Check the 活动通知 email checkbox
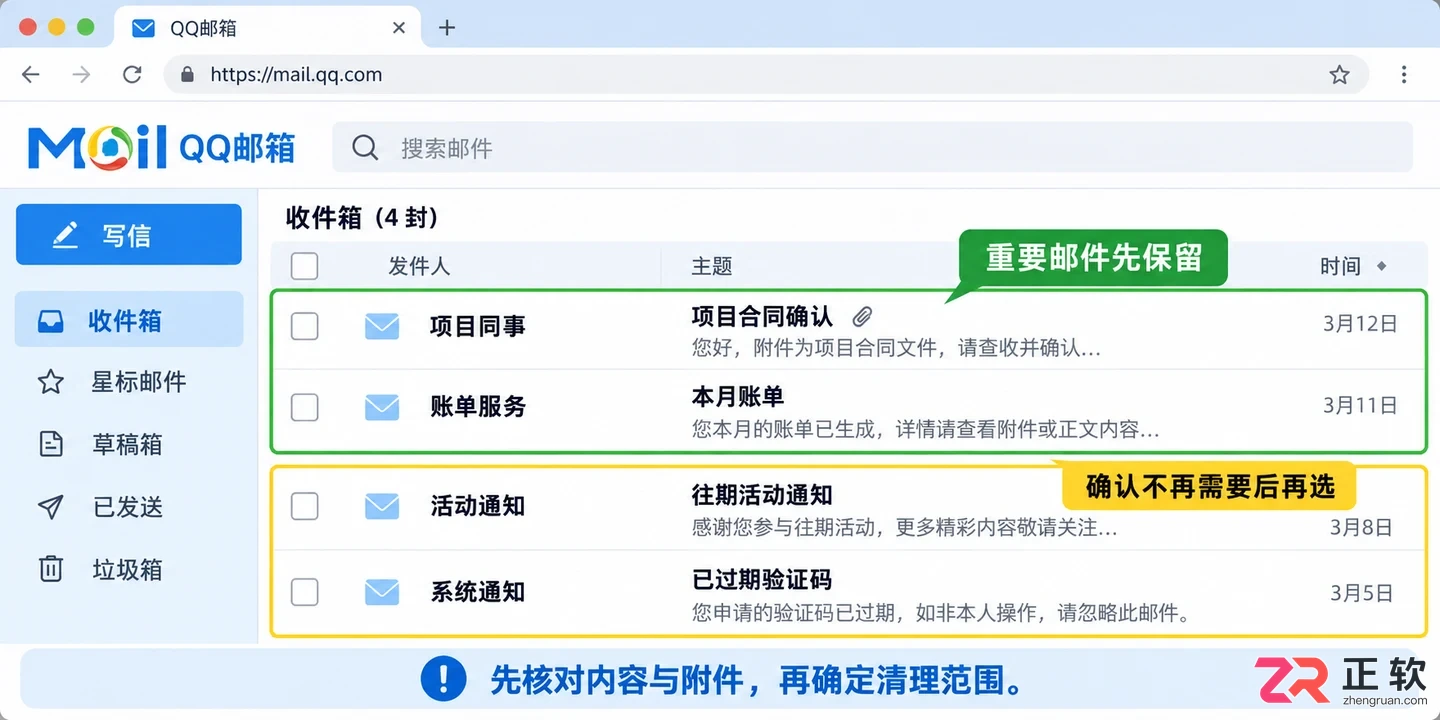This screenshot has width=1440, height=720. pos(305,506)
